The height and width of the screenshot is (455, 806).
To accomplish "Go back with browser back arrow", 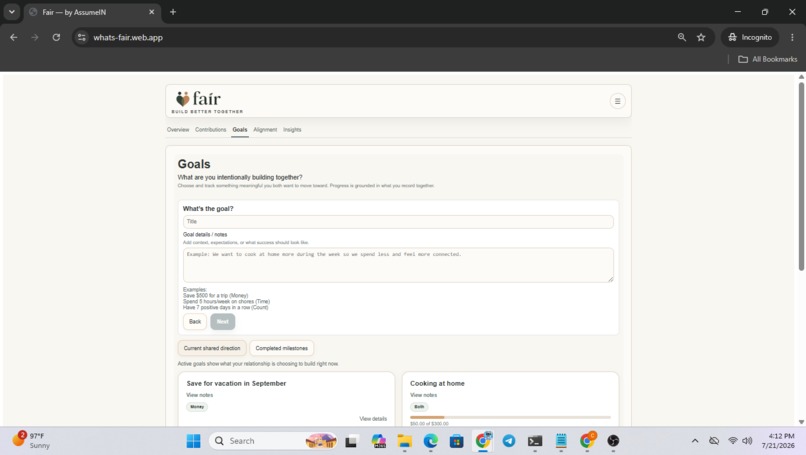I will click(x=14, y=38).
